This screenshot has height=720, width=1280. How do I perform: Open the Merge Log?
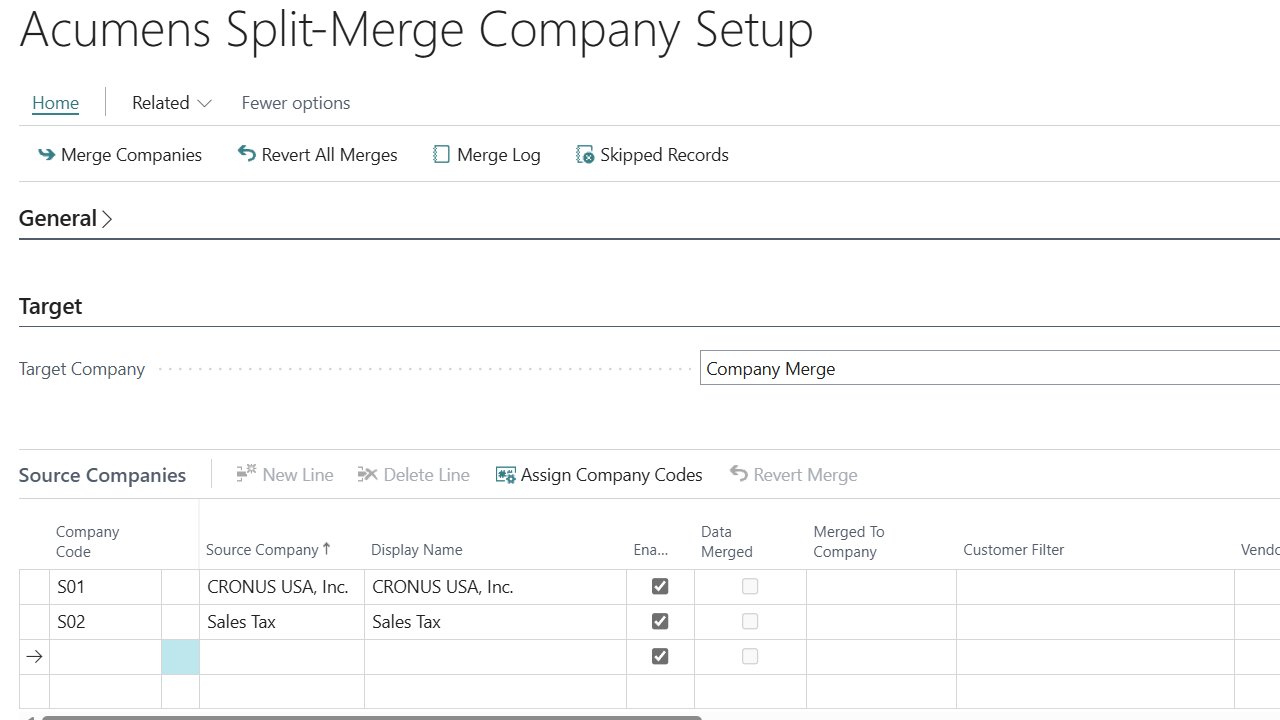[487, 155]
